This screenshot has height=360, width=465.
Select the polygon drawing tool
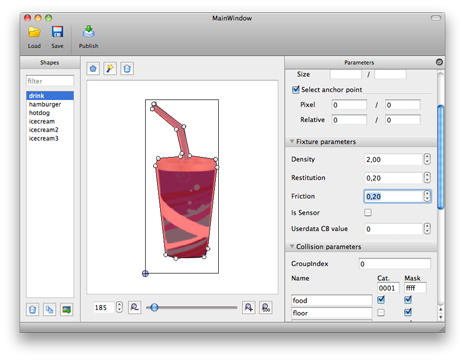click(x=93, y=69)
